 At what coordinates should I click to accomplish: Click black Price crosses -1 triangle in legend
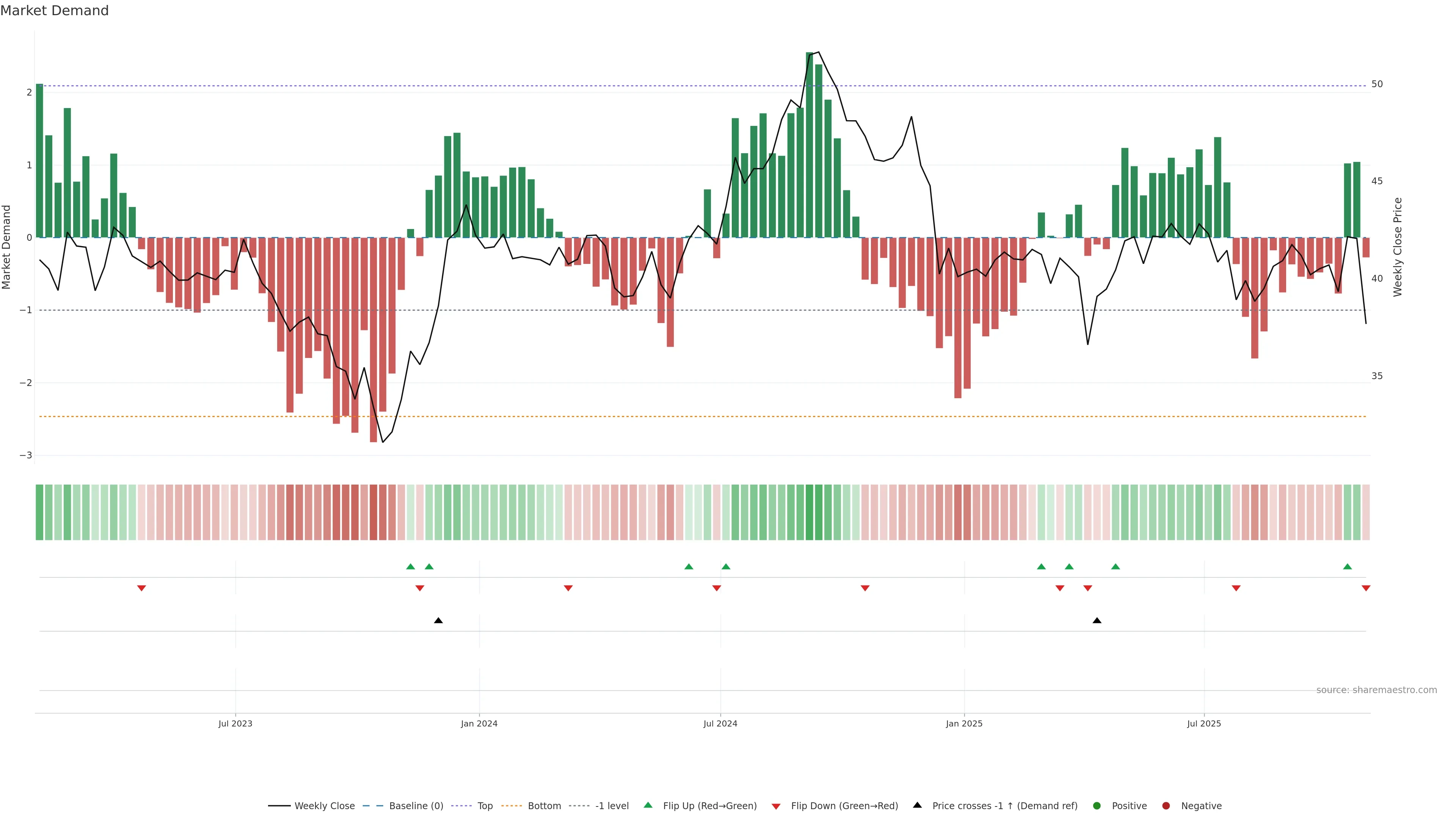(x=917, y=805)
